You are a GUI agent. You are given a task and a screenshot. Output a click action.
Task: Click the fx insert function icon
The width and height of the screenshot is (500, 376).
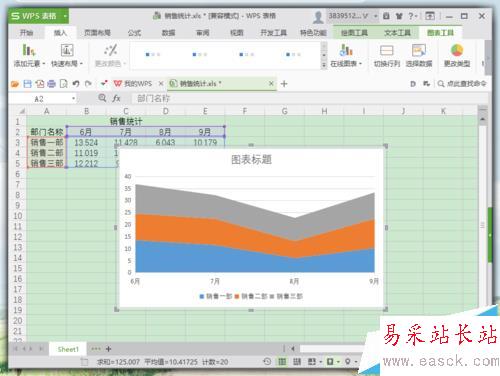tap(116, 98)
